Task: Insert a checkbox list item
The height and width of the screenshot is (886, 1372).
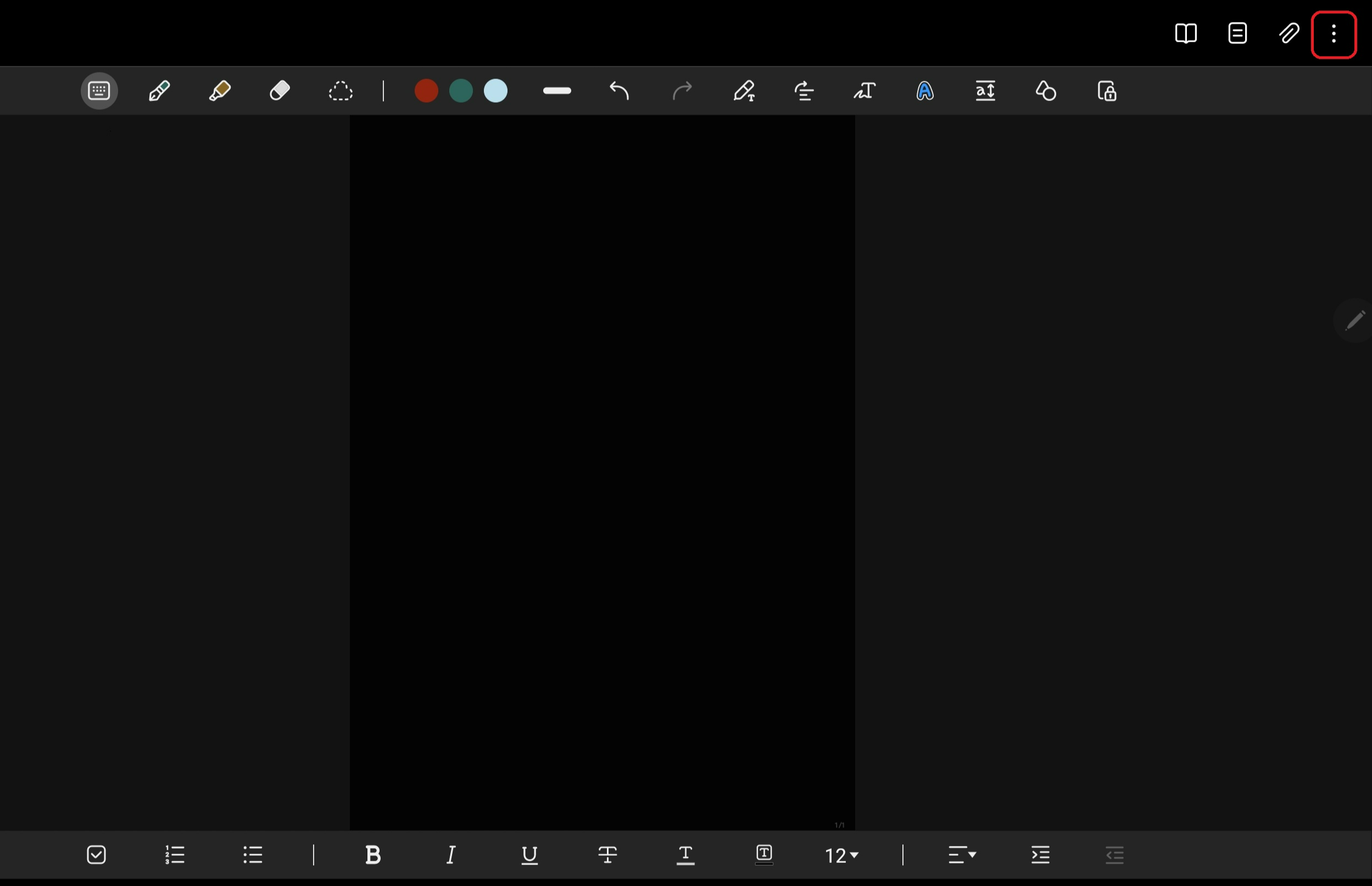Action: point(96,855)
